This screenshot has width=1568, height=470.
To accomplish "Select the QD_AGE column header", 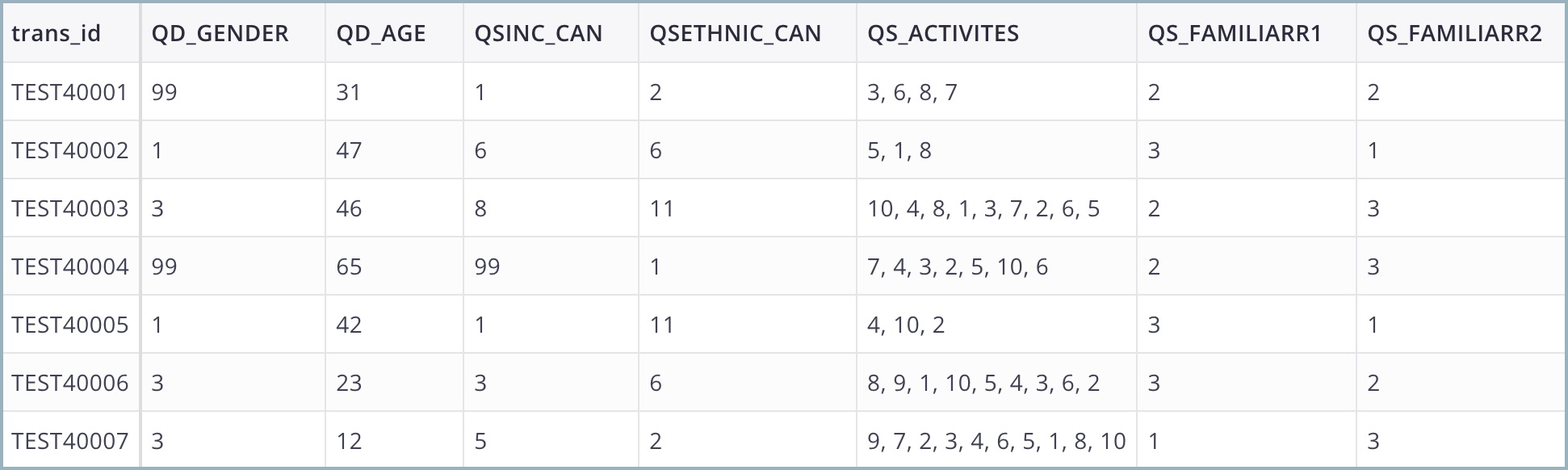I will click(394, 33).
